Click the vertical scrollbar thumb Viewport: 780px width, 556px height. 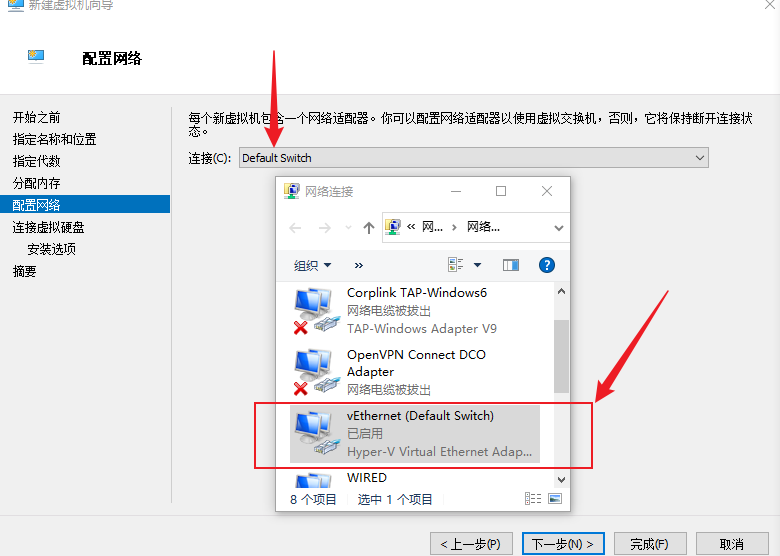click(x=562, y=357)
